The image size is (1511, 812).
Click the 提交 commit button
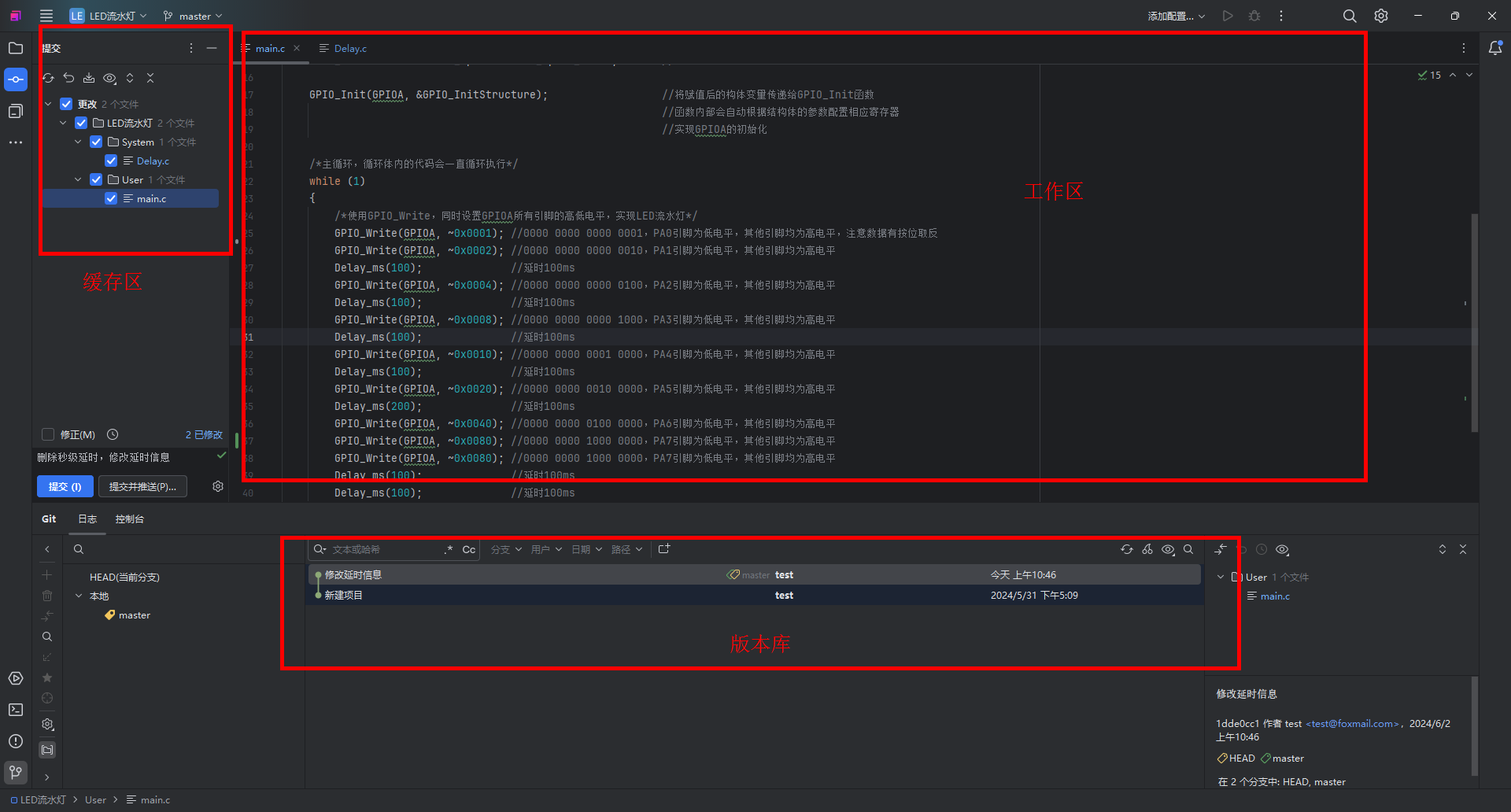click(x=65, y=486)
